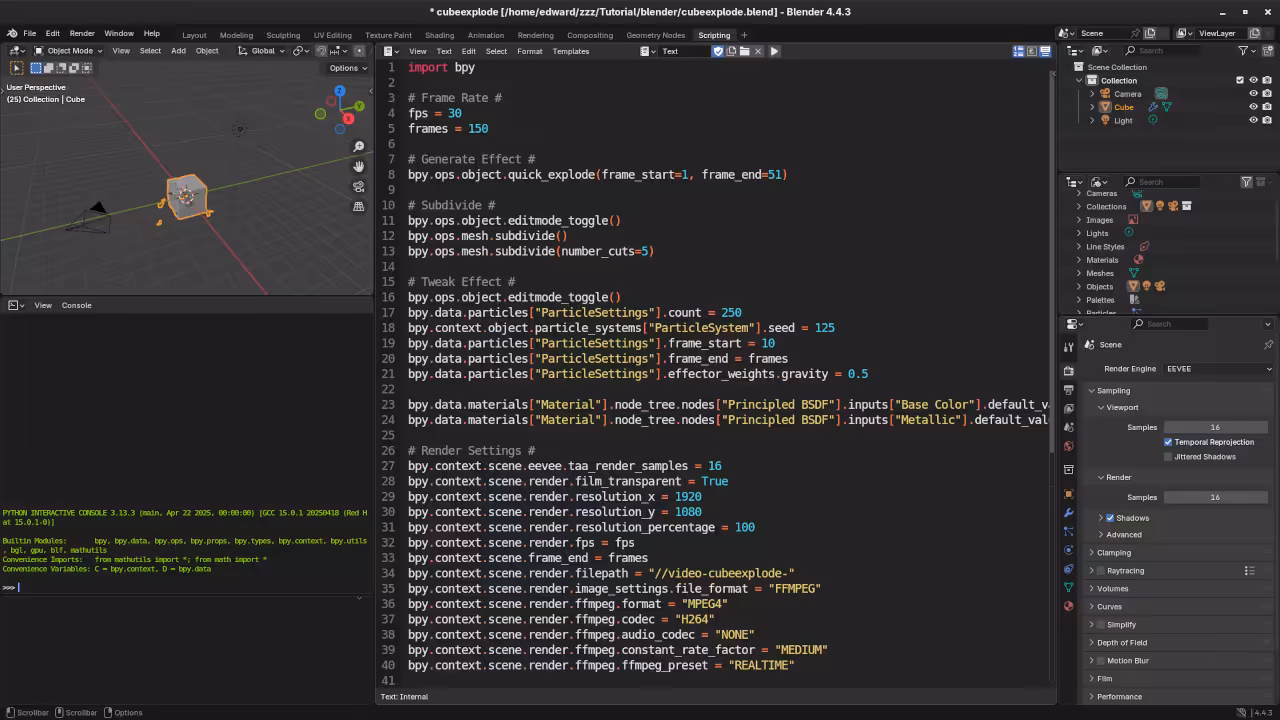1280x720 pixels.
Task: Open the Render menu in top bar
Action: [x=82, y=33]
